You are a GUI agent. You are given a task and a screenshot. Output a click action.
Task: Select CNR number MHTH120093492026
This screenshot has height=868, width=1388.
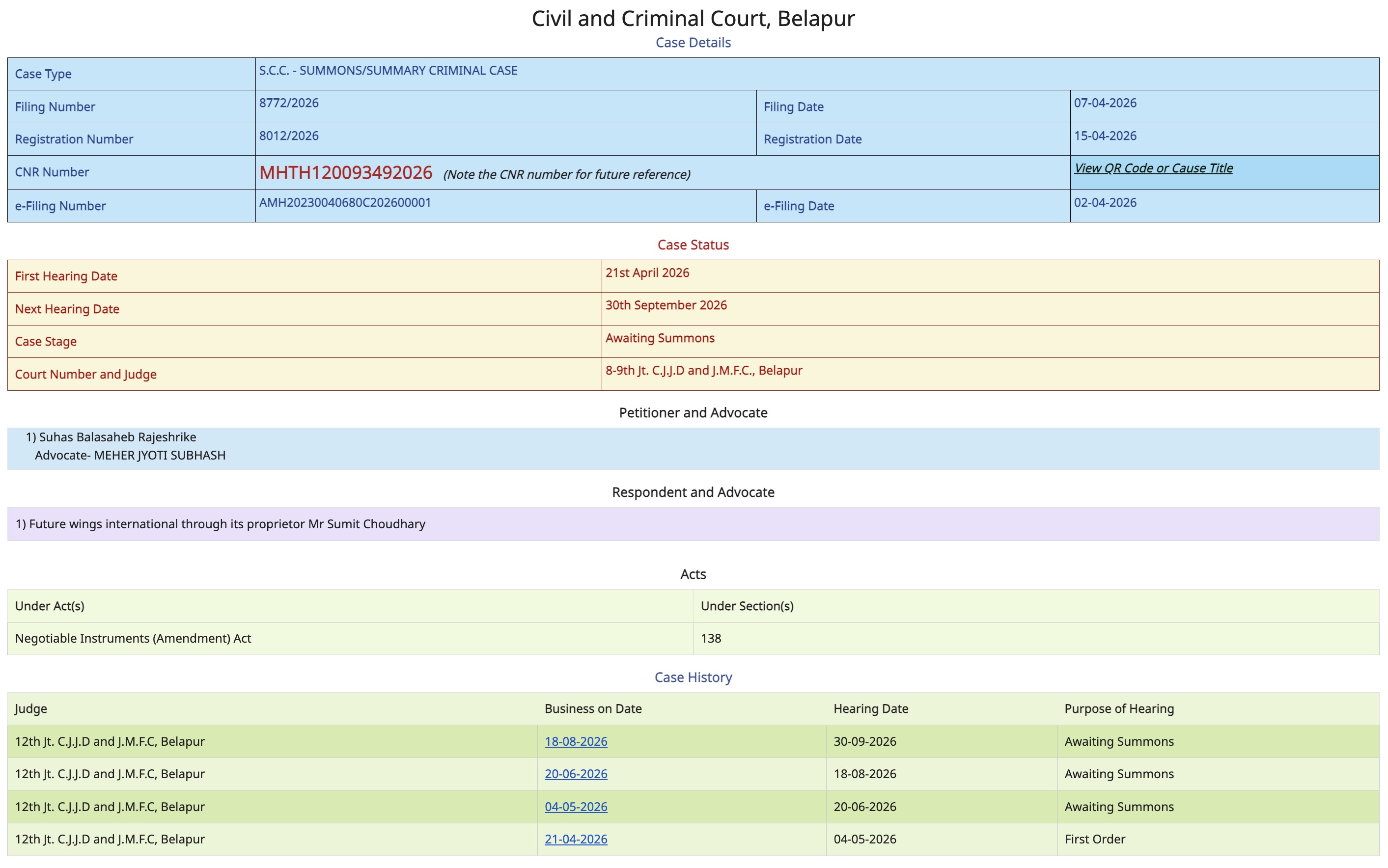[346, 172]
